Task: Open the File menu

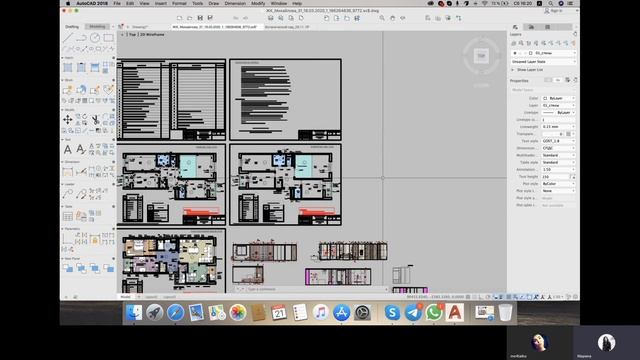Action: tap(117, 3)
